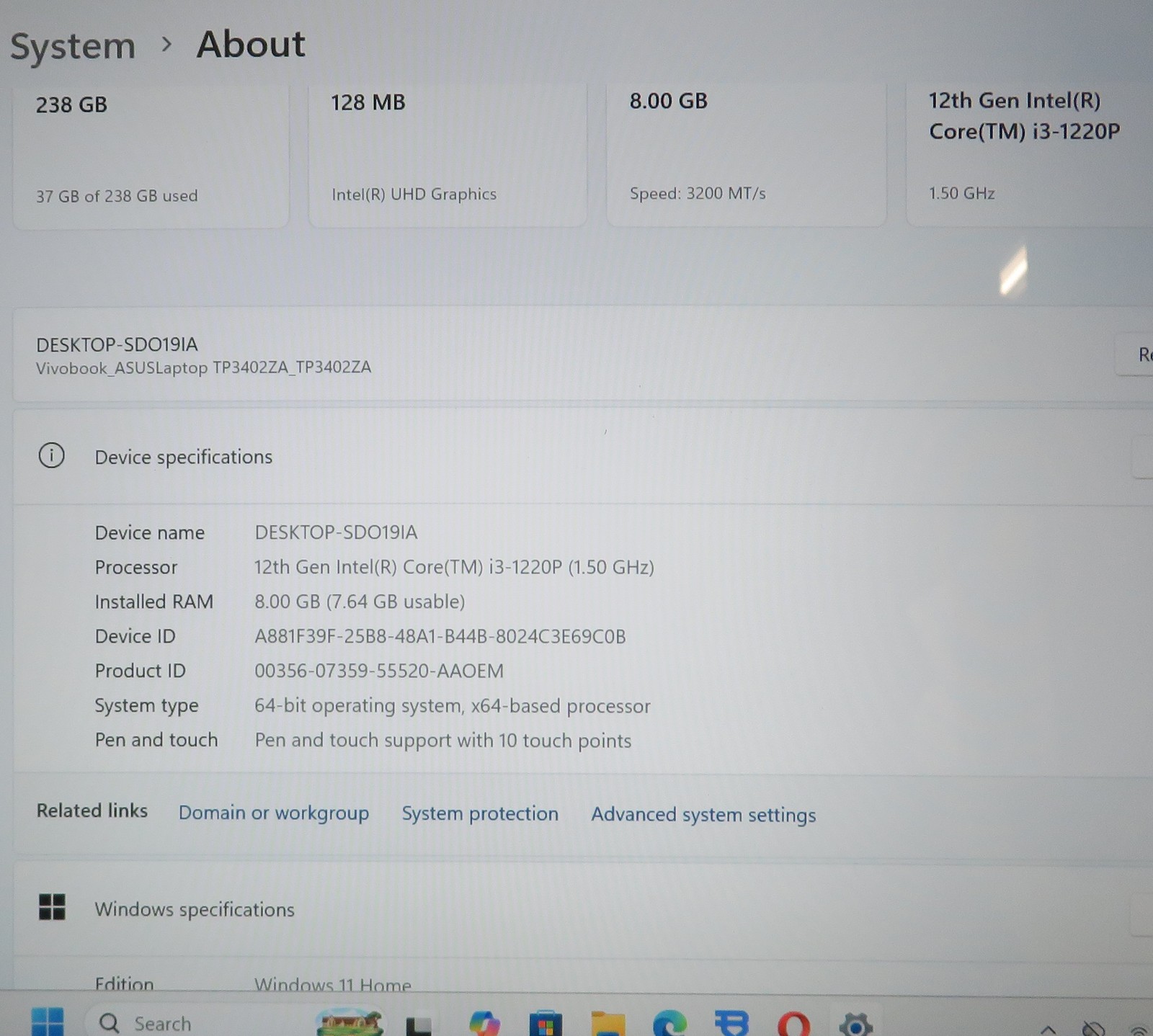
Task: Open Microsoft Store from the taskbar
Action: pyautogui.click(x=546, y=1023)
